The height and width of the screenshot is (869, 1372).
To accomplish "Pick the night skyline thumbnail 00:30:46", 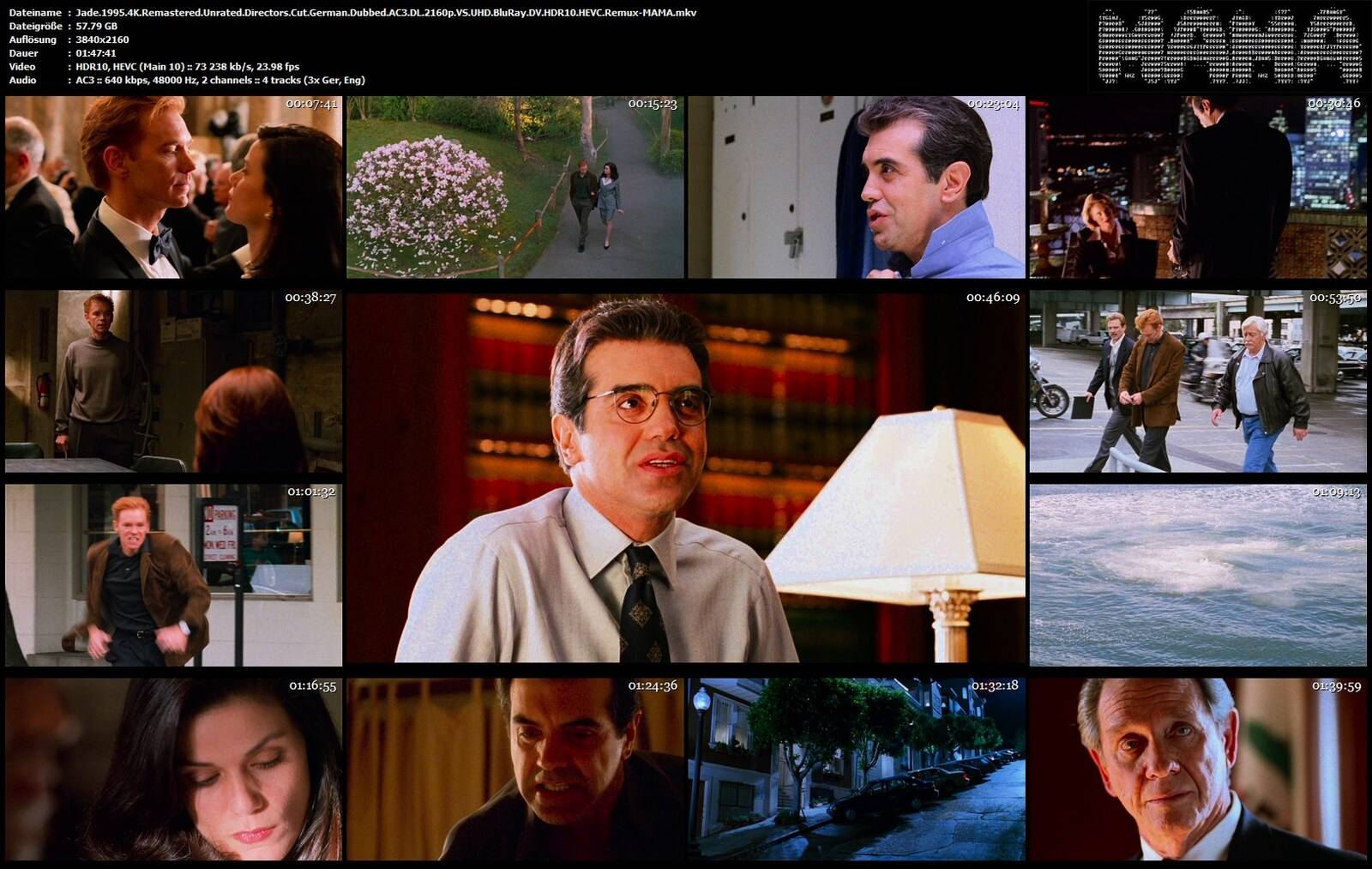I will coord(1198,187).
